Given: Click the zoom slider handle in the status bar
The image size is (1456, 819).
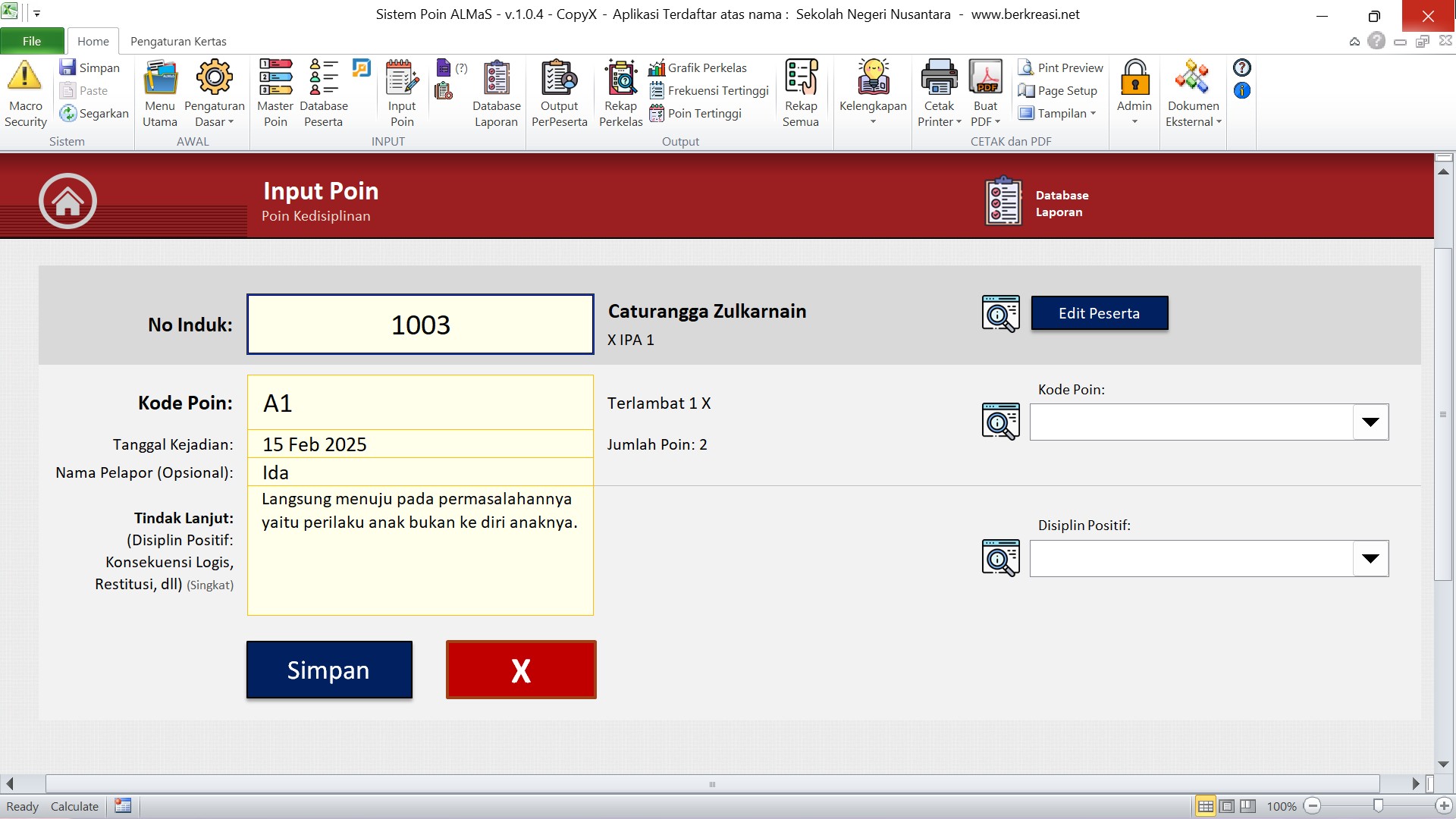Looking at the screenshot, I should (x=1378, y=806).
